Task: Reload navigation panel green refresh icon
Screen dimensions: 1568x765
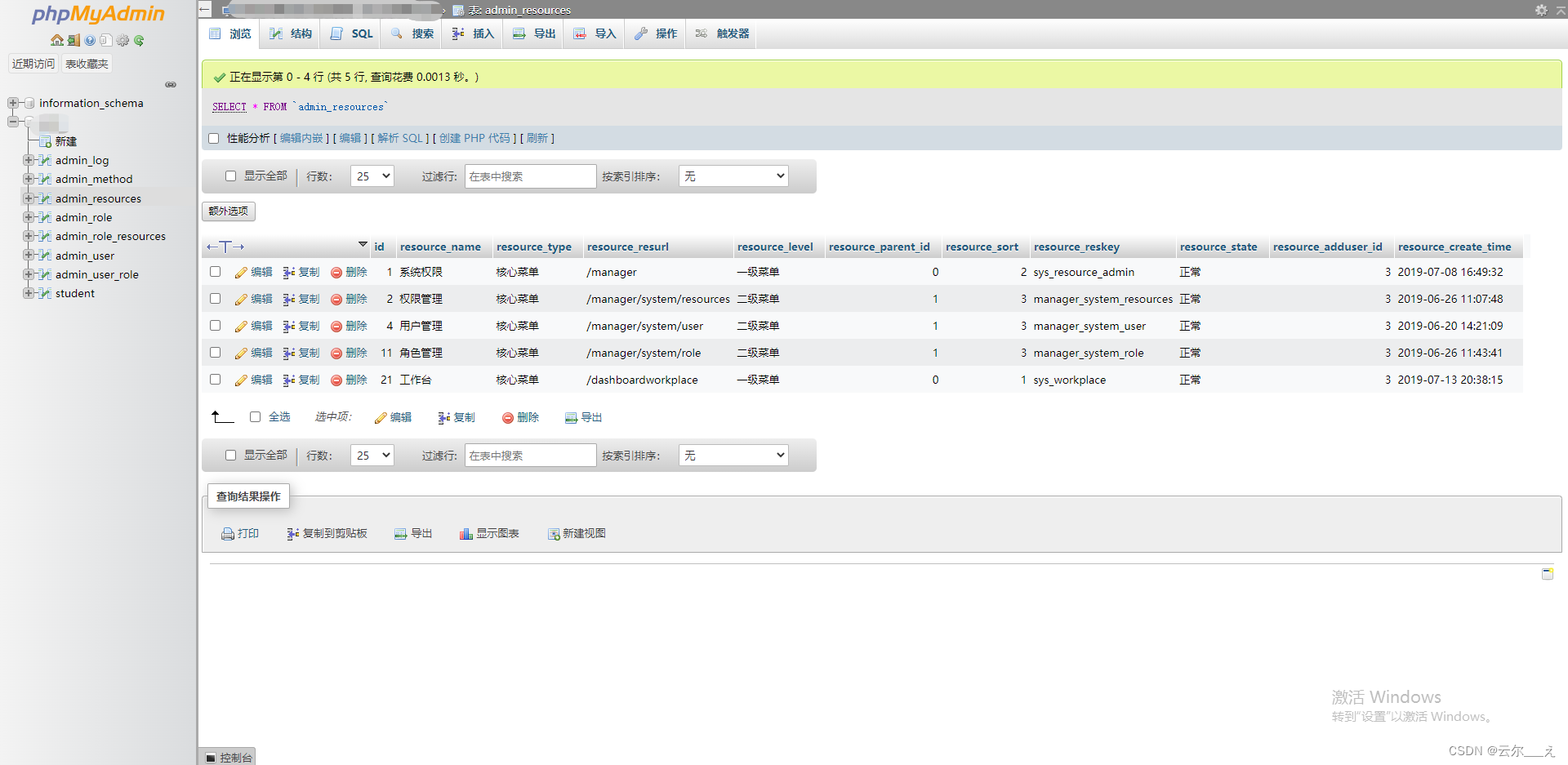Action: 139,40
